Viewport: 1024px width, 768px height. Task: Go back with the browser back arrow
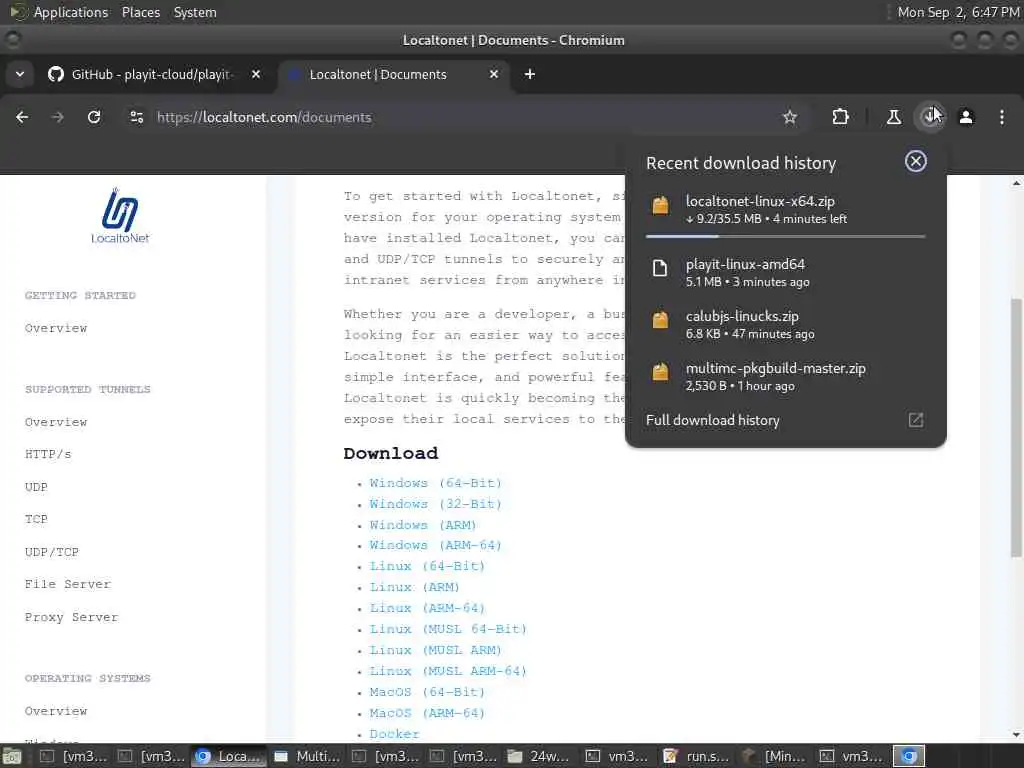[x=22, y=117]
